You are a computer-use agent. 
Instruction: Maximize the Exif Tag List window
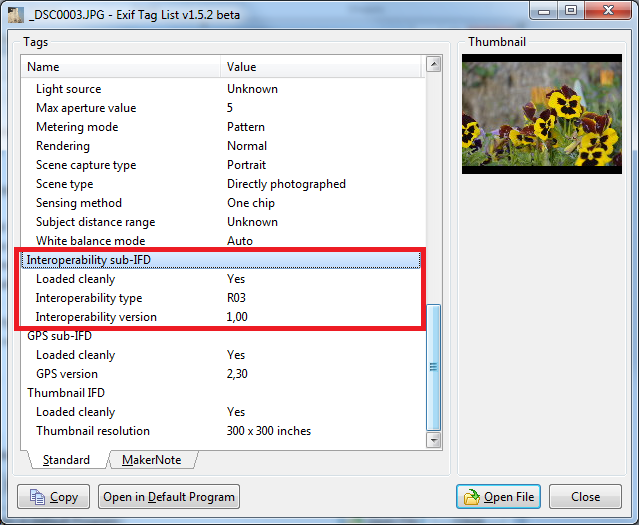(571, 11)
